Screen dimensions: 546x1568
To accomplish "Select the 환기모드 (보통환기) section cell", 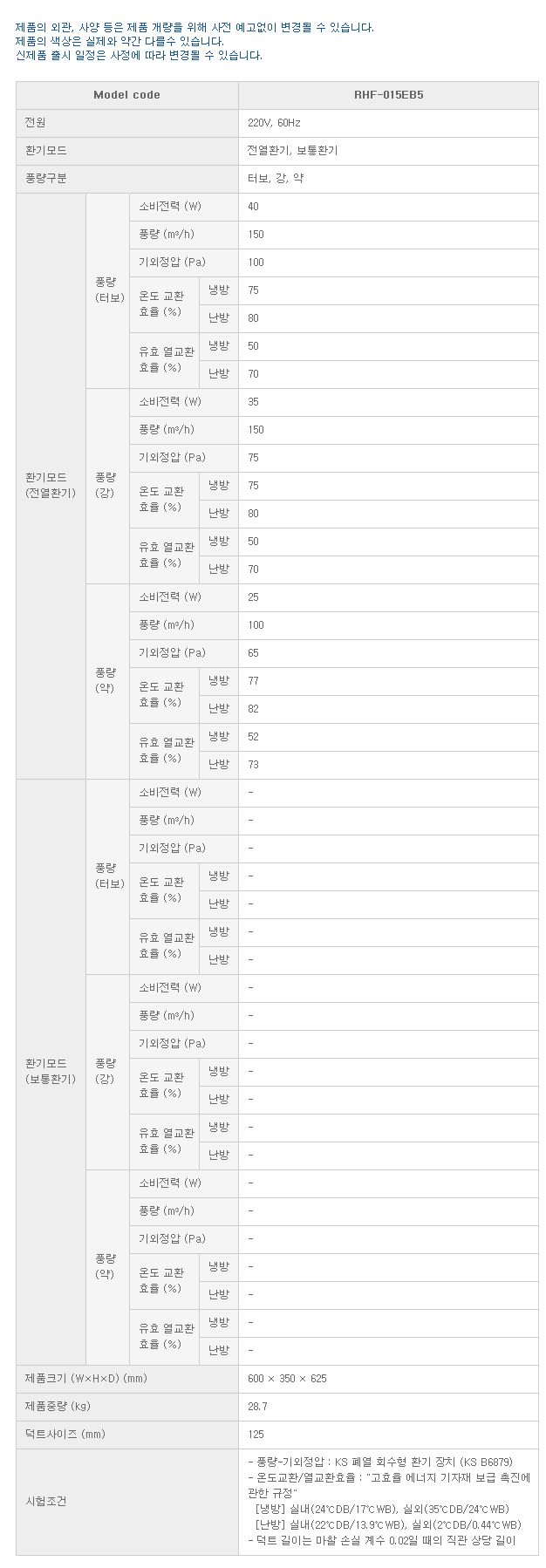I will 51,1072.
